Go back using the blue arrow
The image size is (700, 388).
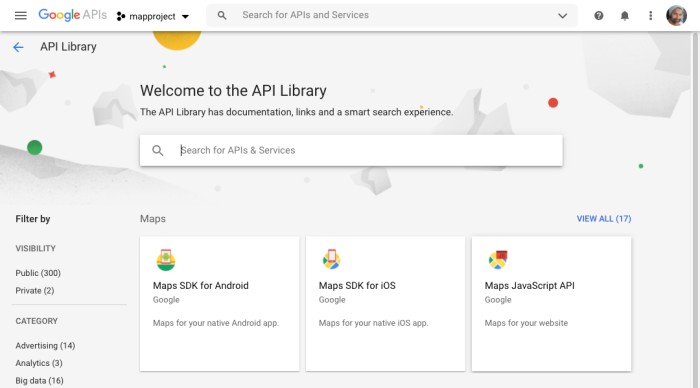18,47
